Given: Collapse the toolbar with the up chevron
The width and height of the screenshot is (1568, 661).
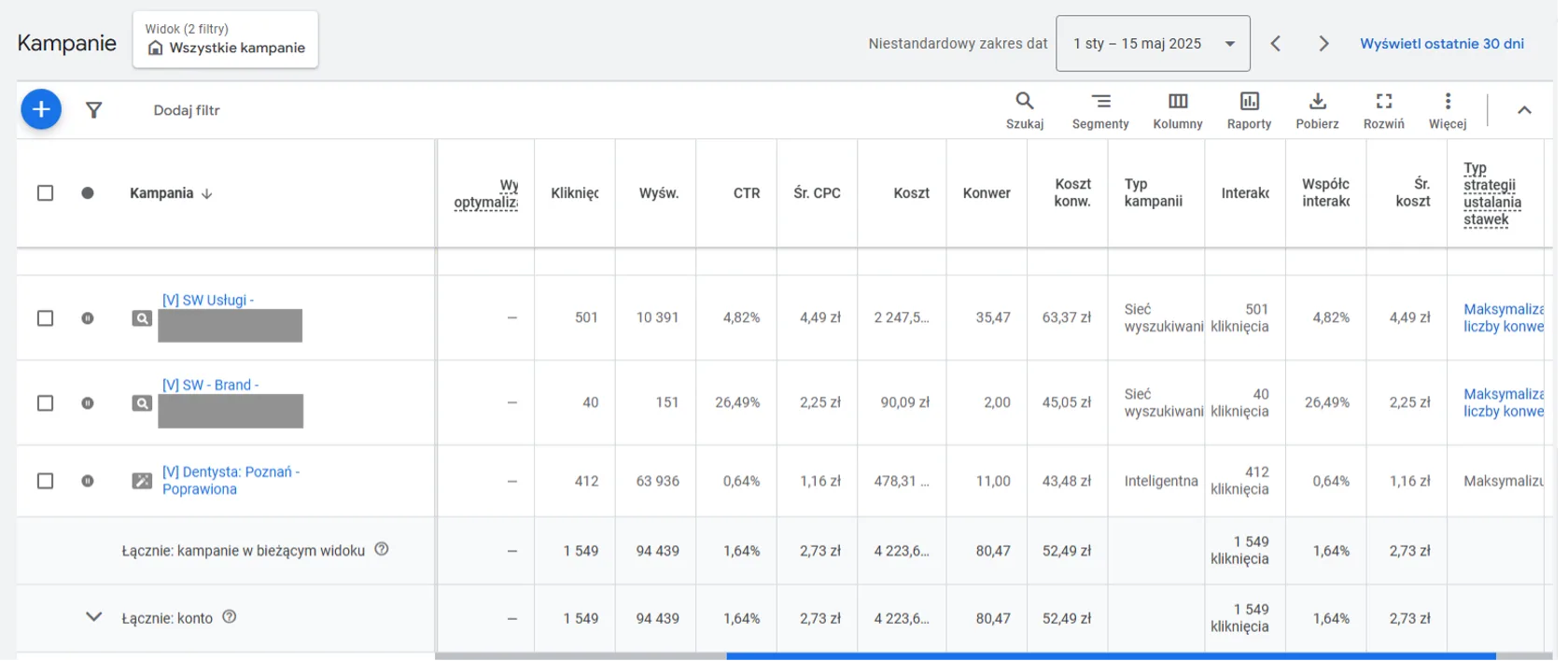Looking at the screenshot, I should coord(1524,110).
